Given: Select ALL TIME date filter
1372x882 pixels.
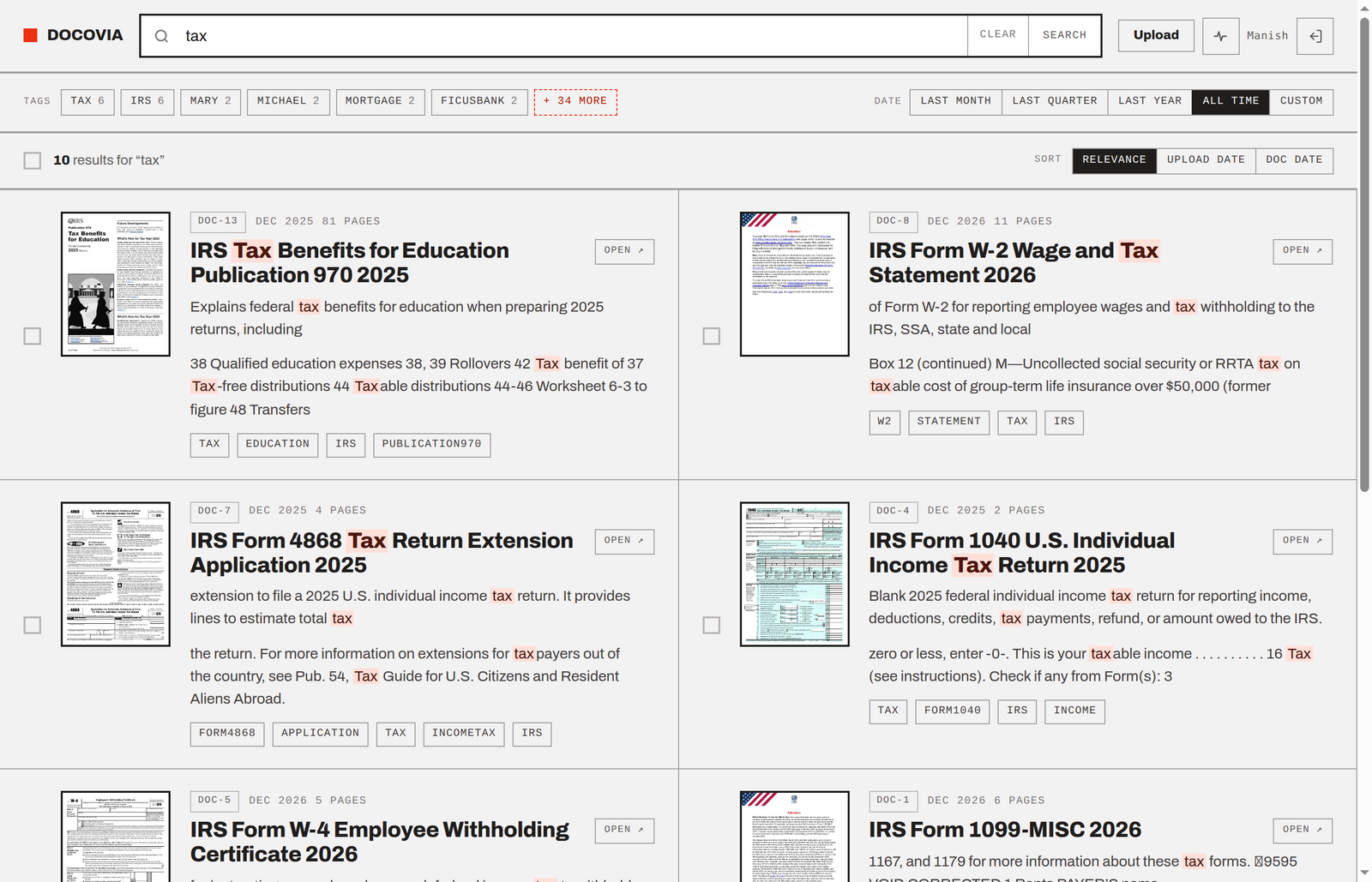Looking at the screenshot, I should pyautogui.click(x=1231, y=101).
